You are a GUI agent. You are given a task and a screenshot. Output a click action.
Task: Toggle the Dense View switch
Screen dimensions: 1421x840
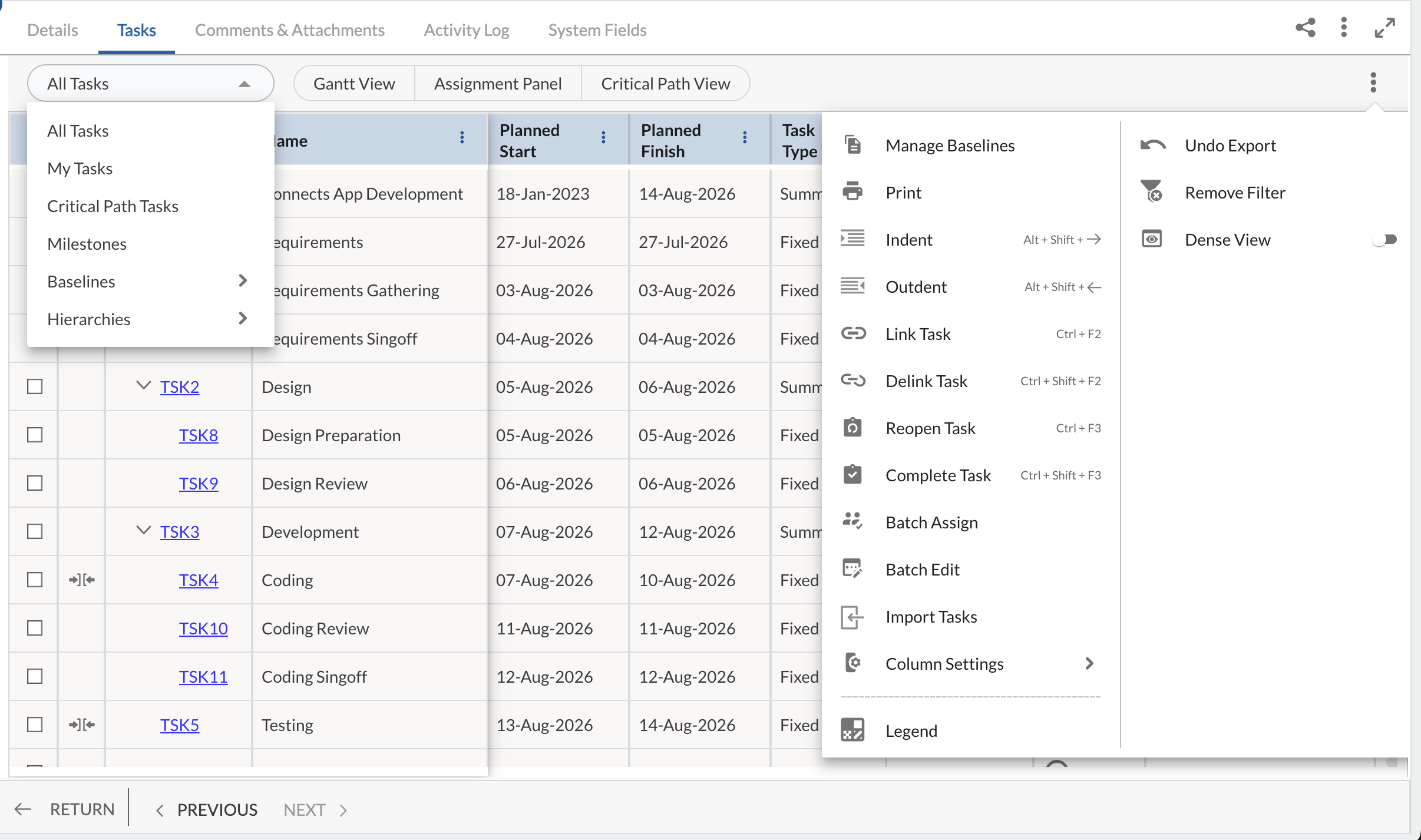[1384, 239]
